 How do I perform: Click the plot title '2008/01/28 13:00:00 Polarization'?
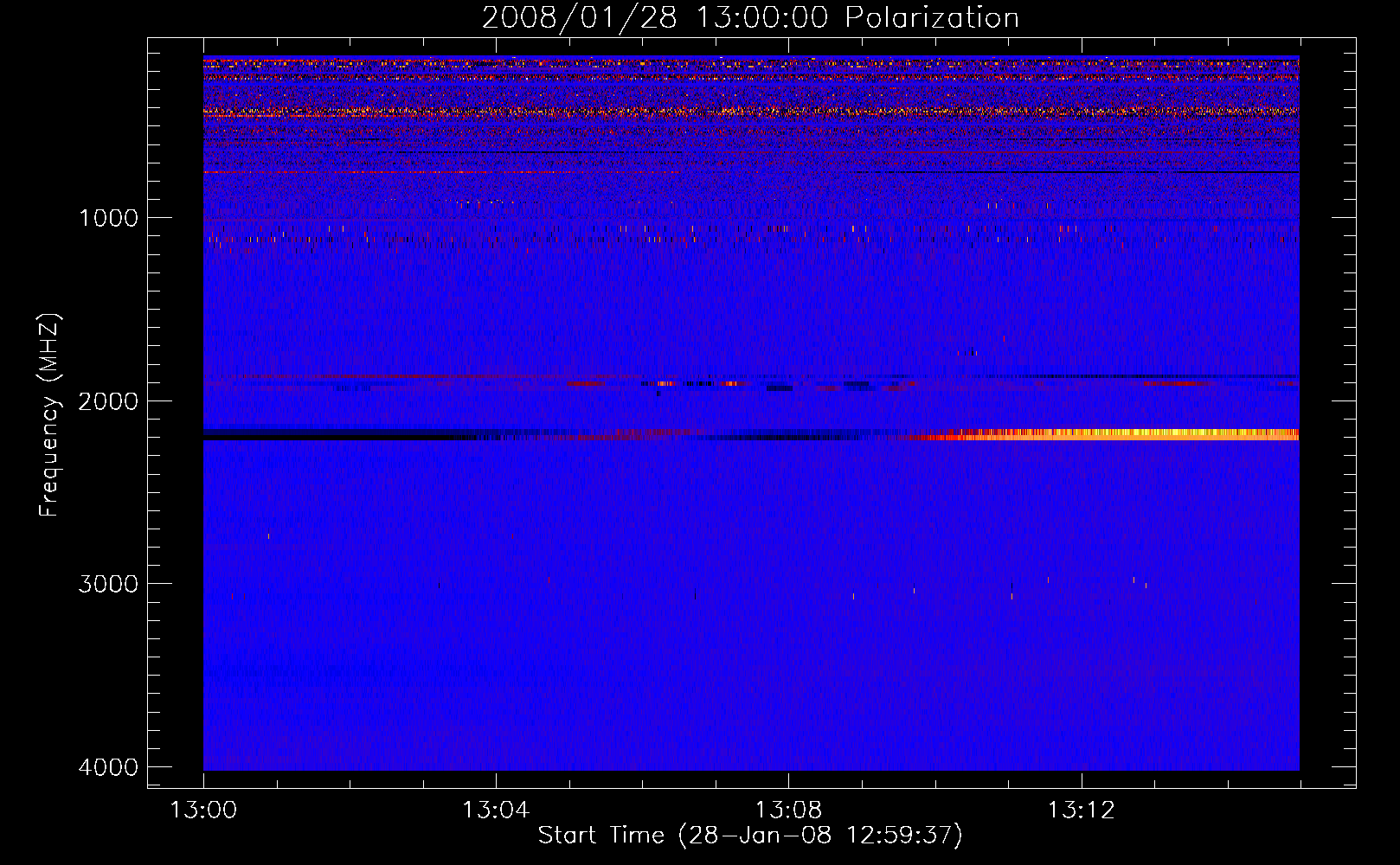750,17
